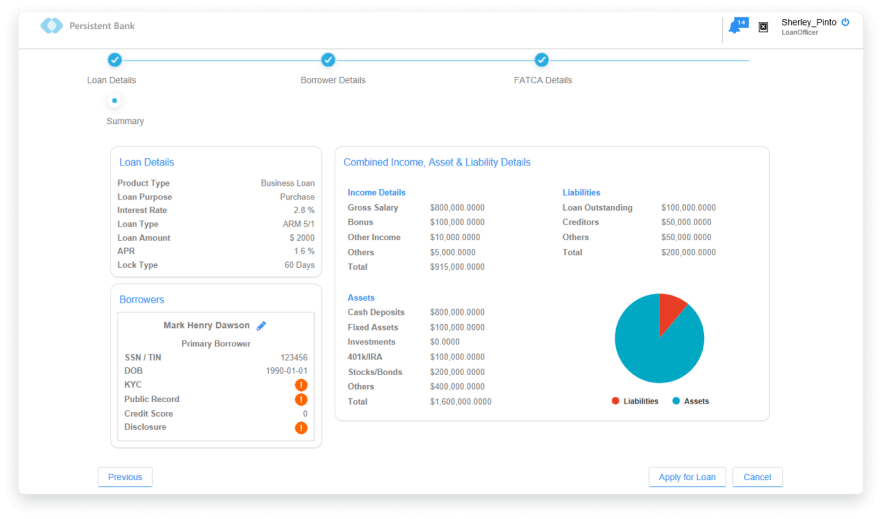Select the FATCA Details step circle
The width and height of the screenshot is (882, 519).
point(541,60)
